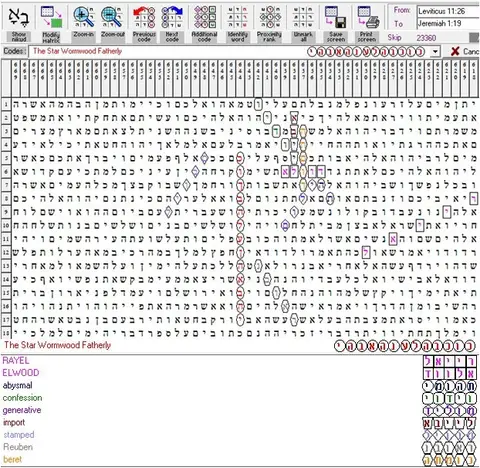480x468 pixels.
Task: Click the To field Jeremiah 1:19
Action: (448, 24)
